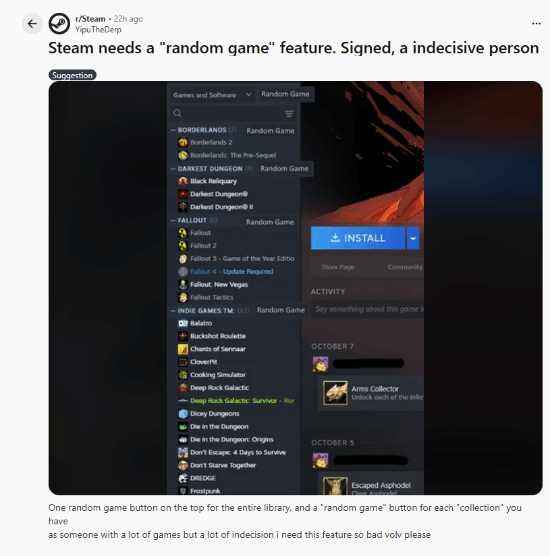
Task: Select the Balatro game icon
Action: pyautogui.click(x=183, y=323)
